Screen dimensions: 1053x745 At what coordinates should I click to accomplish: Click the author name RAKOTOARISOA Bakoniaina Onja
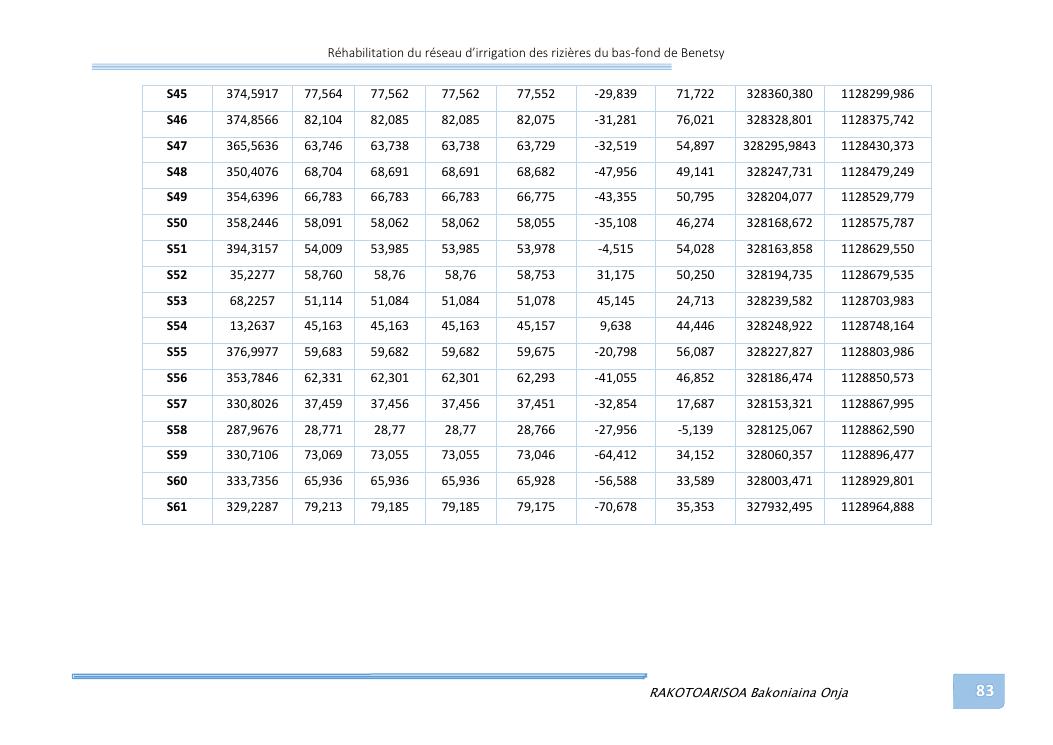click(748, 692)
